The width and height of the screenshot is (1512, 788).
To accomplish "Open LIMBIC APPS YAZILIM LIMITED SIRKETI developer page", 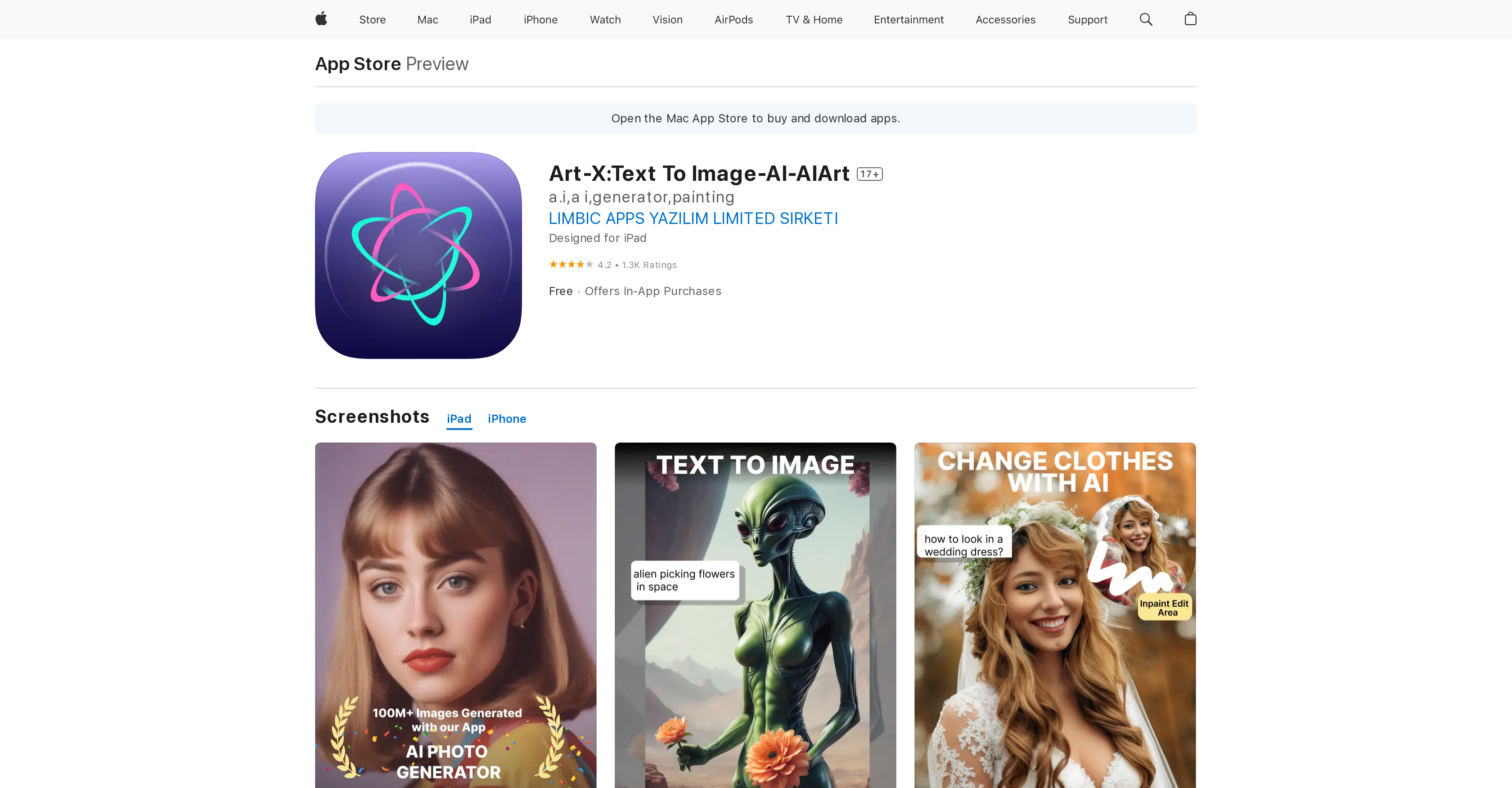I will (x=693, y=218).
